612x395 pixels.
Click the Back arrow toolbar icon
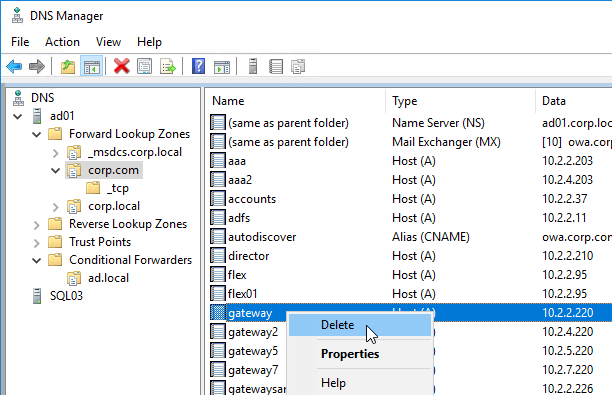pos(14,66)
